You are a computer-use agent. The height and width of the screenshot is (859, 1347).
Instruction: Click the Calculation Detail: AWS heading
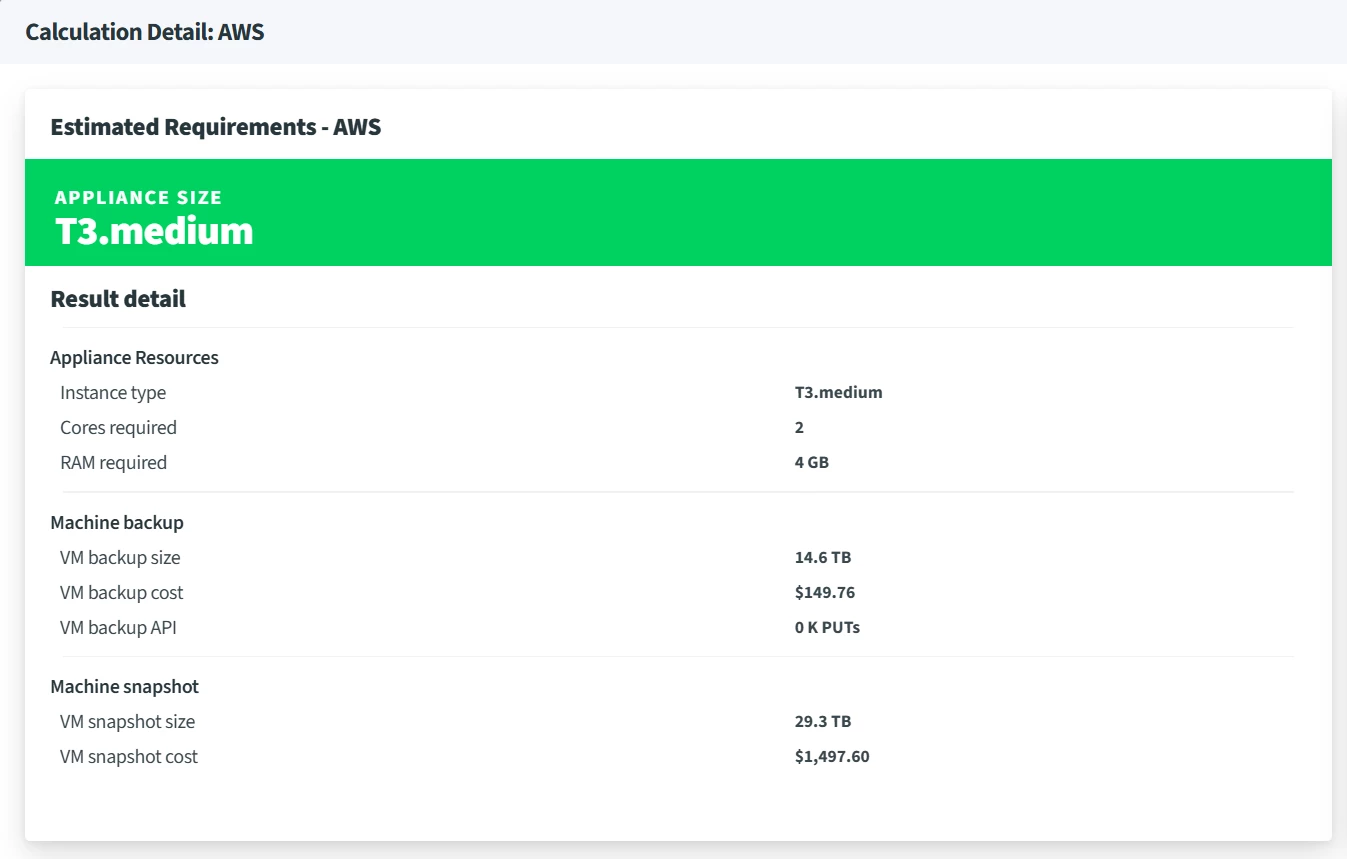click(145, 32)
